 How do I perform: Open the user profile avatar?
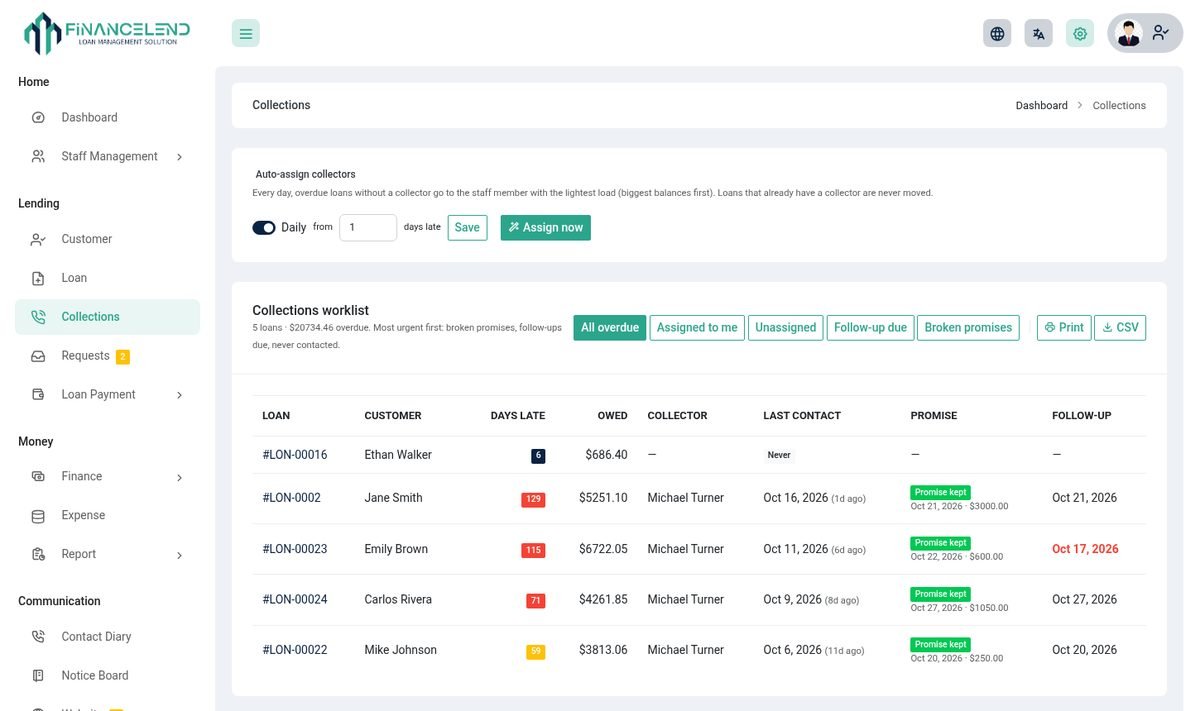click(x=1129, y=33)
